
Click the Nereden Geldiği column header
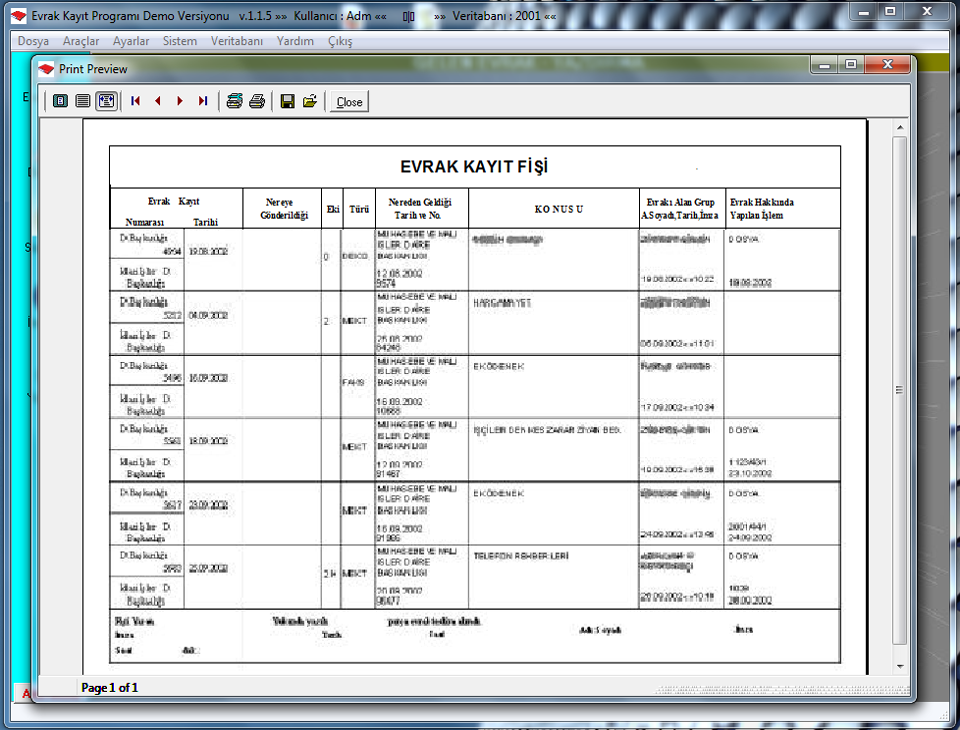tap(419, 209)
